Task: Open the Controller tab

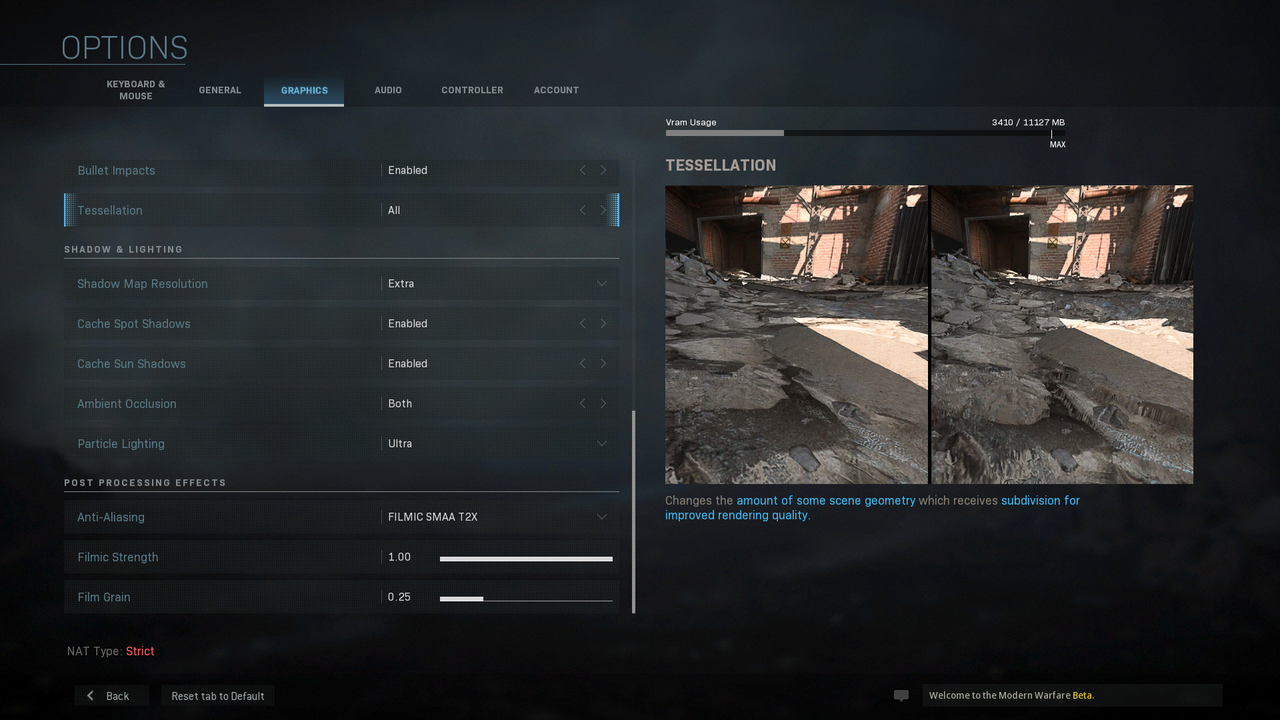Action: [472, 90]
